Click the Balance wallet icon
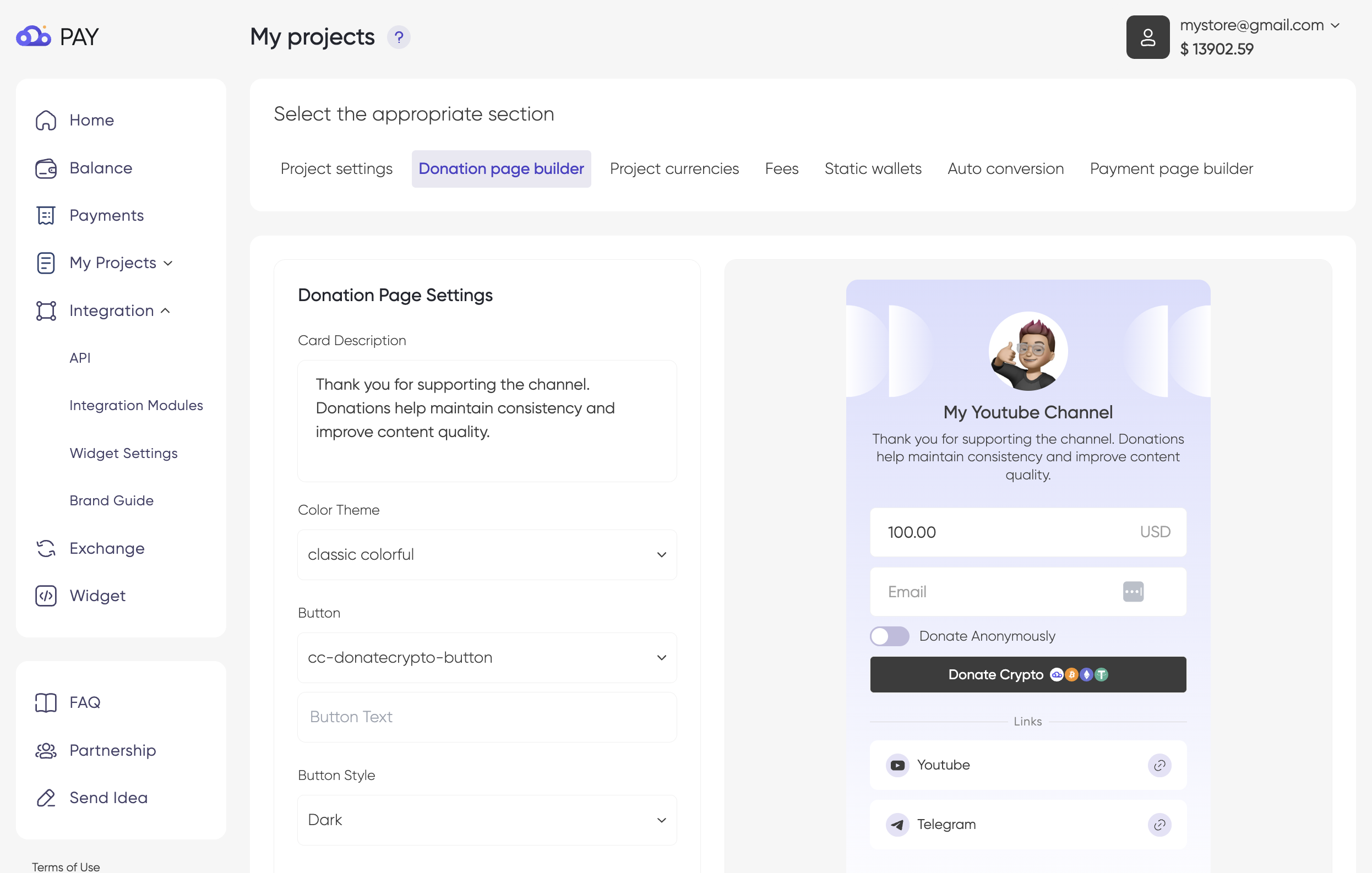Screen dimensions: 1372x873 click(46, 168)
